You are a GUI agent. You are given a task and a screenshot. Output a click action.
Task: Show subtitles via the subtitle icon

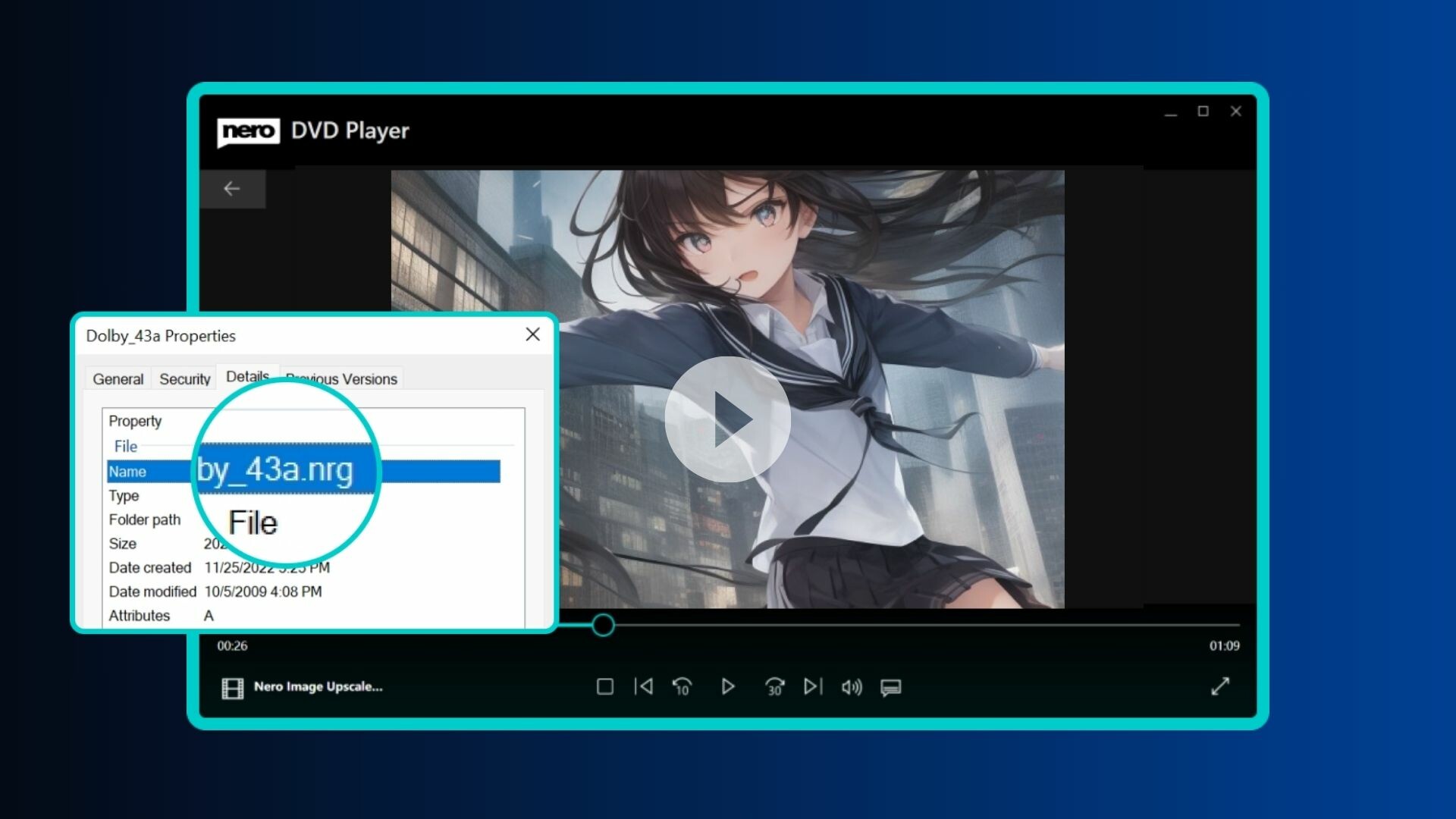(x=890, y=686)
